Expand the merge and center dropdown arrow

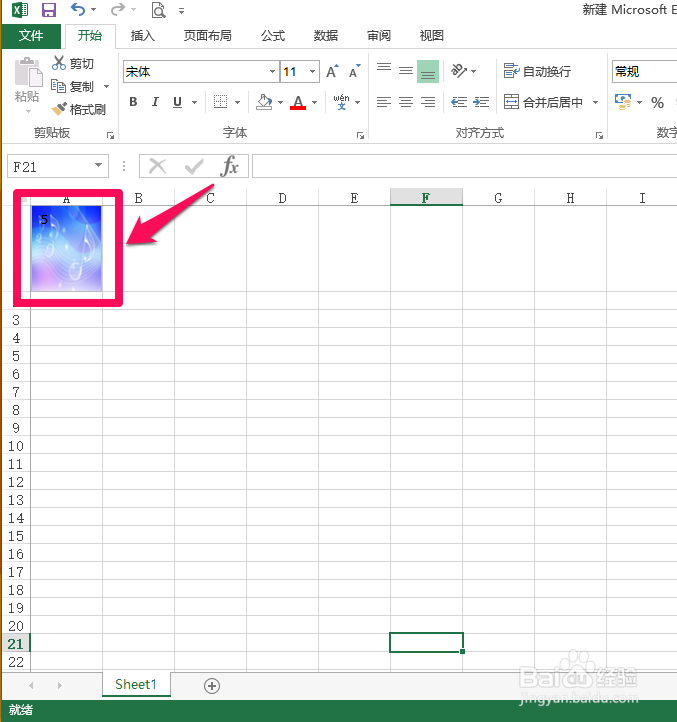595,102
